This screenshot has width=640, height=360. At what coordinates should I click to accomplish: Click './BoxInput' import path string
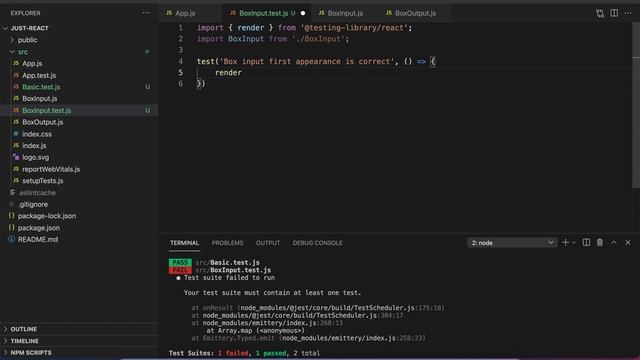tap(318, 39)
